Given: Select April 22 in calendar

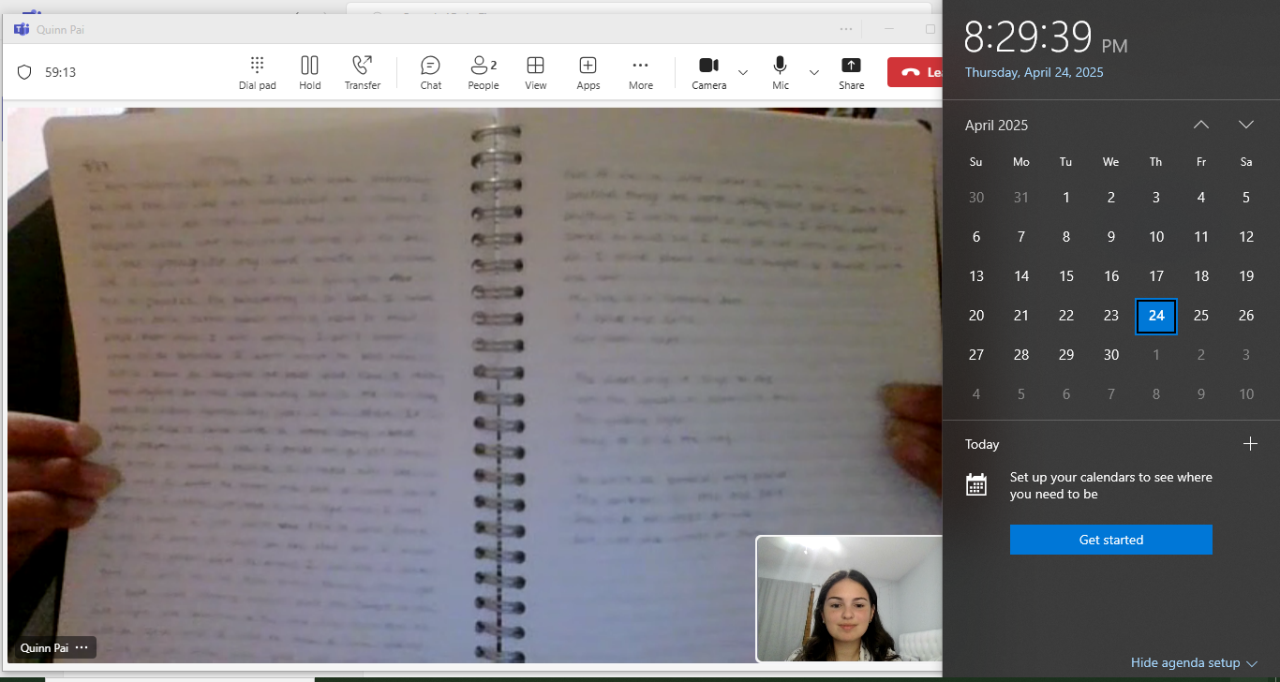Looking at the screenshot, I should click(1066, 316).
